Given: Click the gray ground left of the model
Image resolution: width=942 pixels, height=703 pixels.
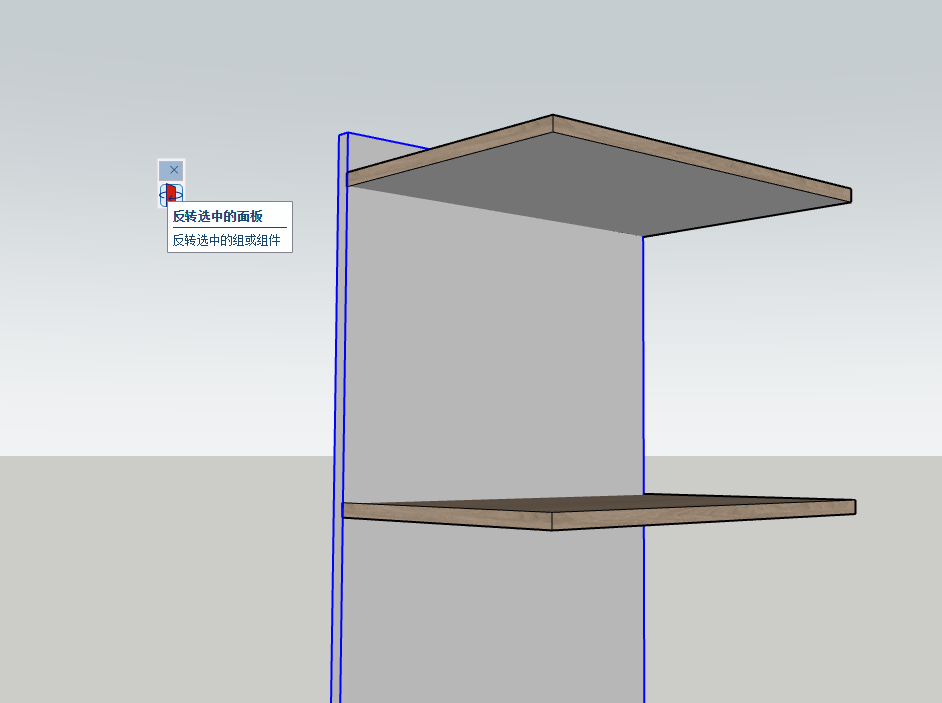Looking at the screenshot, I should (x=150, y=580).
